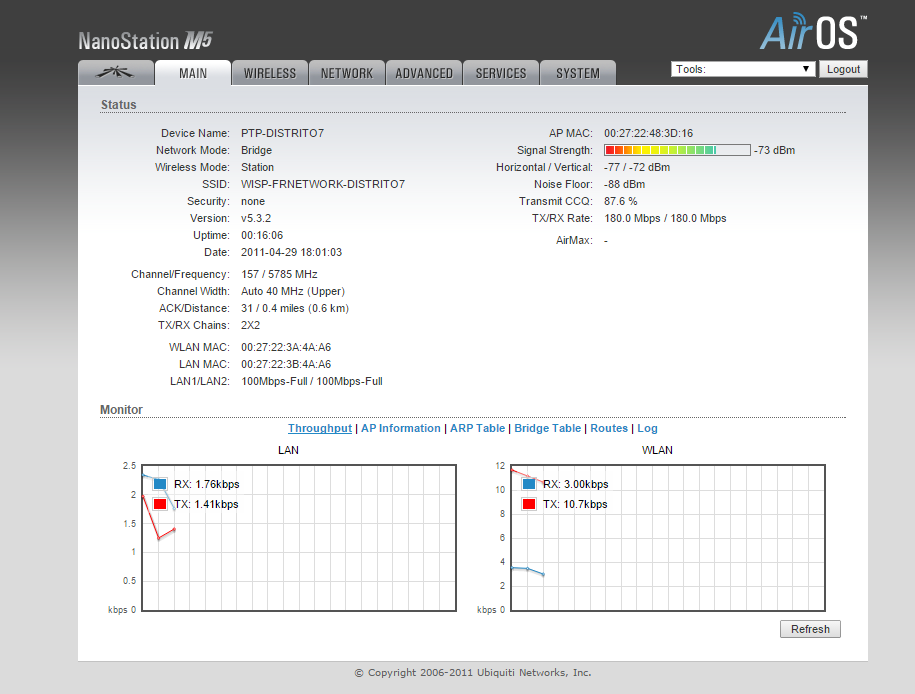Open the WIRELESS tab
Image resolution: width=915 pixels, height=694 pixels.
pos(270,73)
